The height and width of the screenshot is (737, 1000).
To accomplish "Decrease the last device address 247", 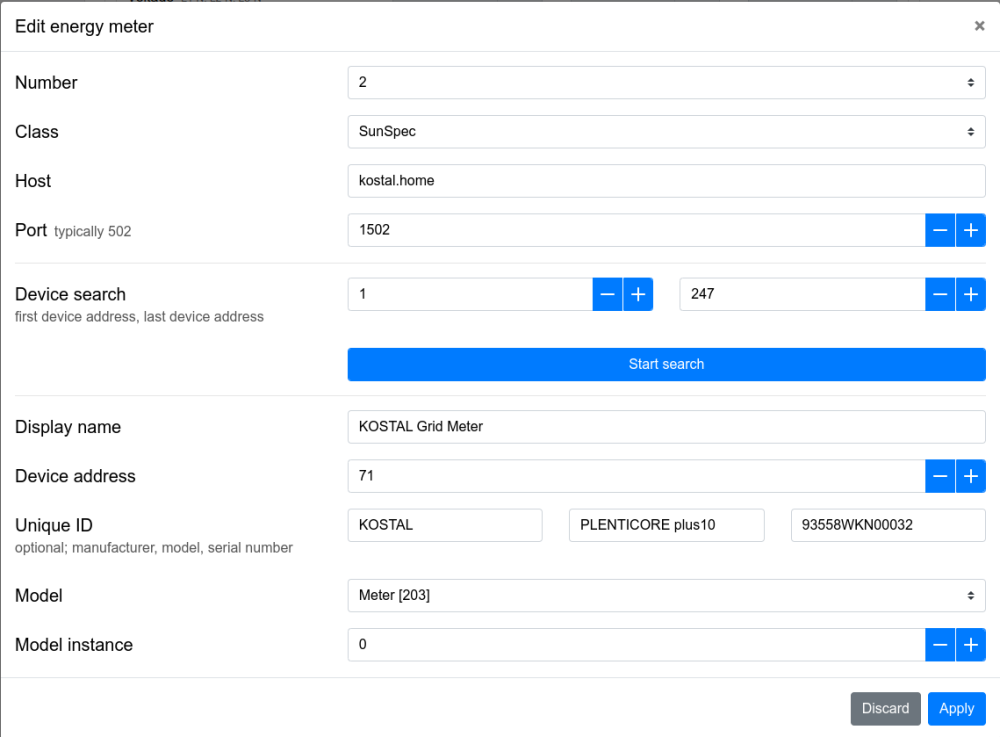I will (940, 295).
